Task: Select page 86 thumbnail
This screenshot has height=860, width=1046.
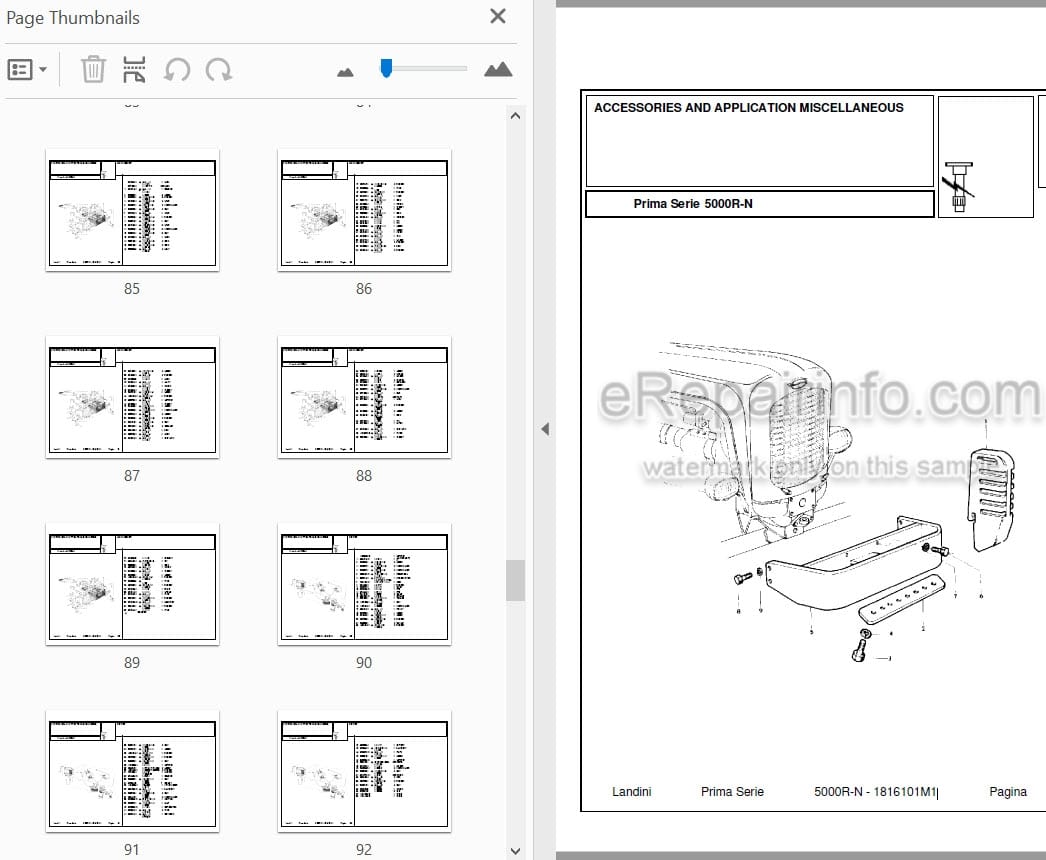Action: click(364, 210)
